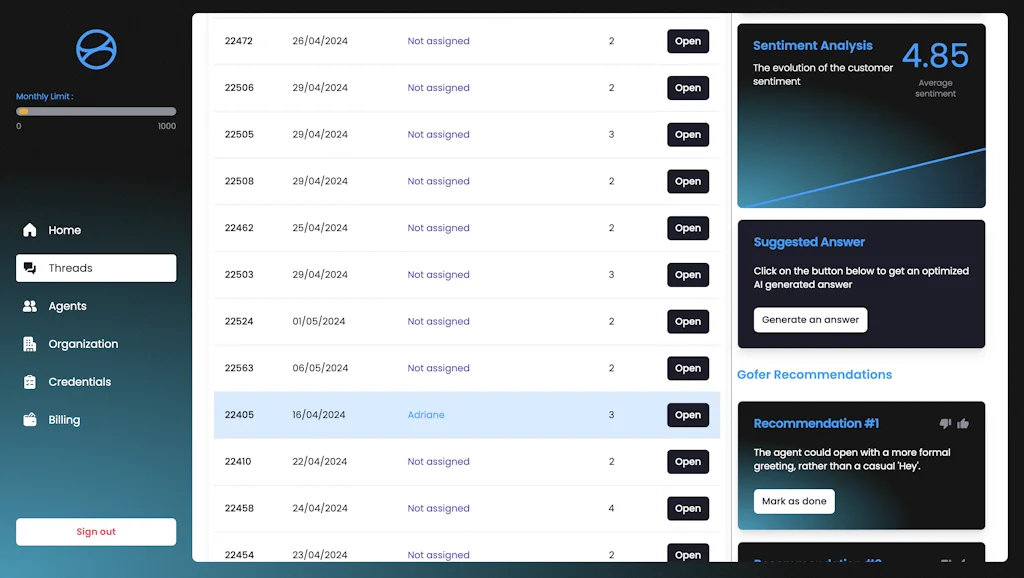Open Agents using the people icon
This screenshot has width=1024, height=578.
[x=29, y=305]
